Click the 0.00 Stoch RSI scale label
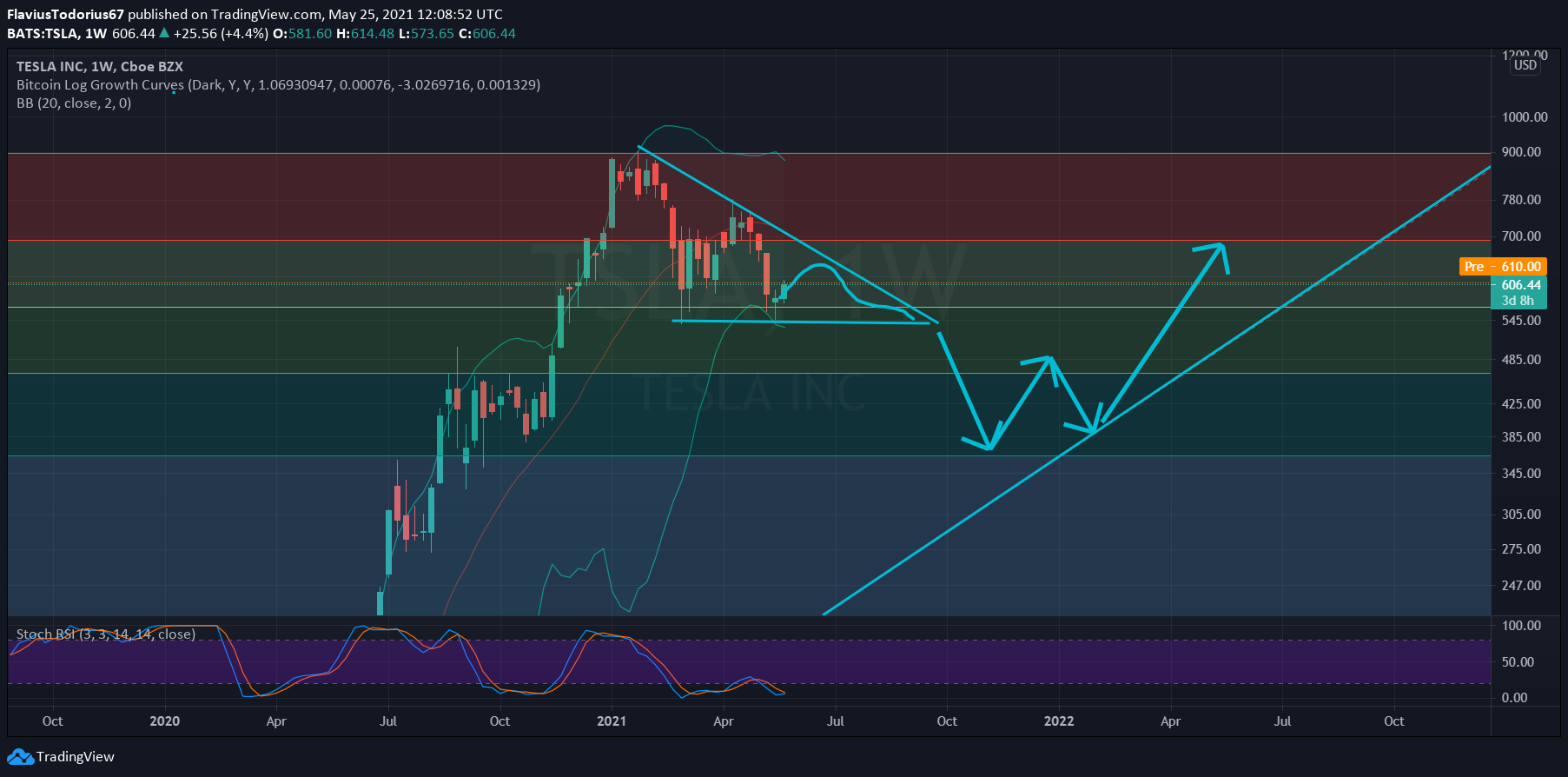 (x=1514, y=698)
